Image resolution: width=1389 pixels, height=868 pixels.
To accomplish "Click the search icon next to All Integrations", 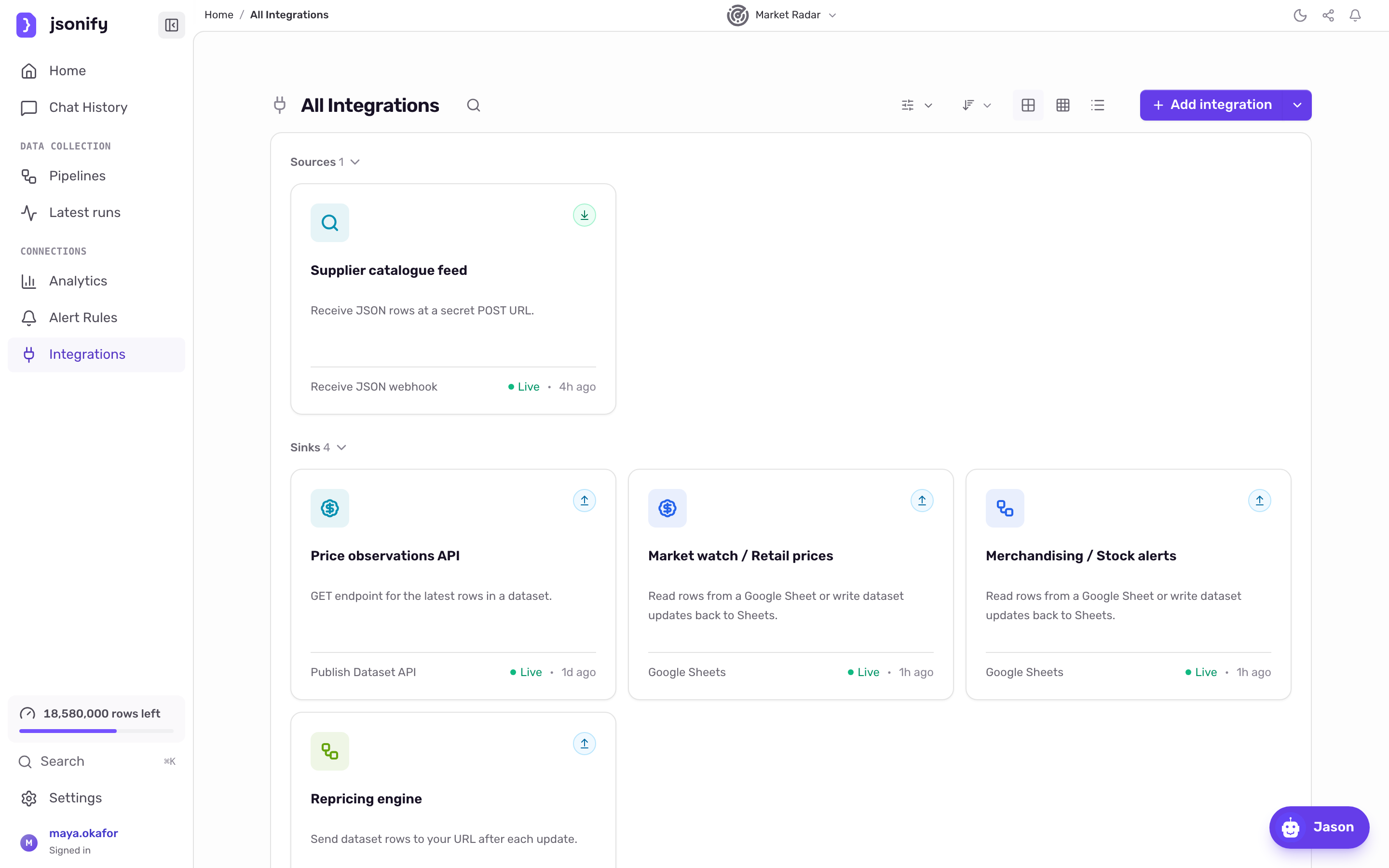I will [x=474, y=105].
